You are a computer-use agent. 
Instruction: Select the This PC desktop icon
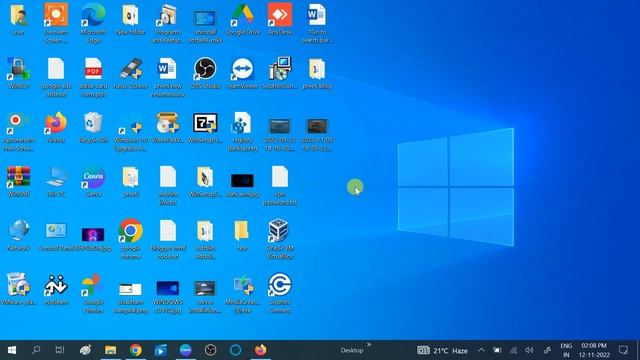click(x=56, y=182)
